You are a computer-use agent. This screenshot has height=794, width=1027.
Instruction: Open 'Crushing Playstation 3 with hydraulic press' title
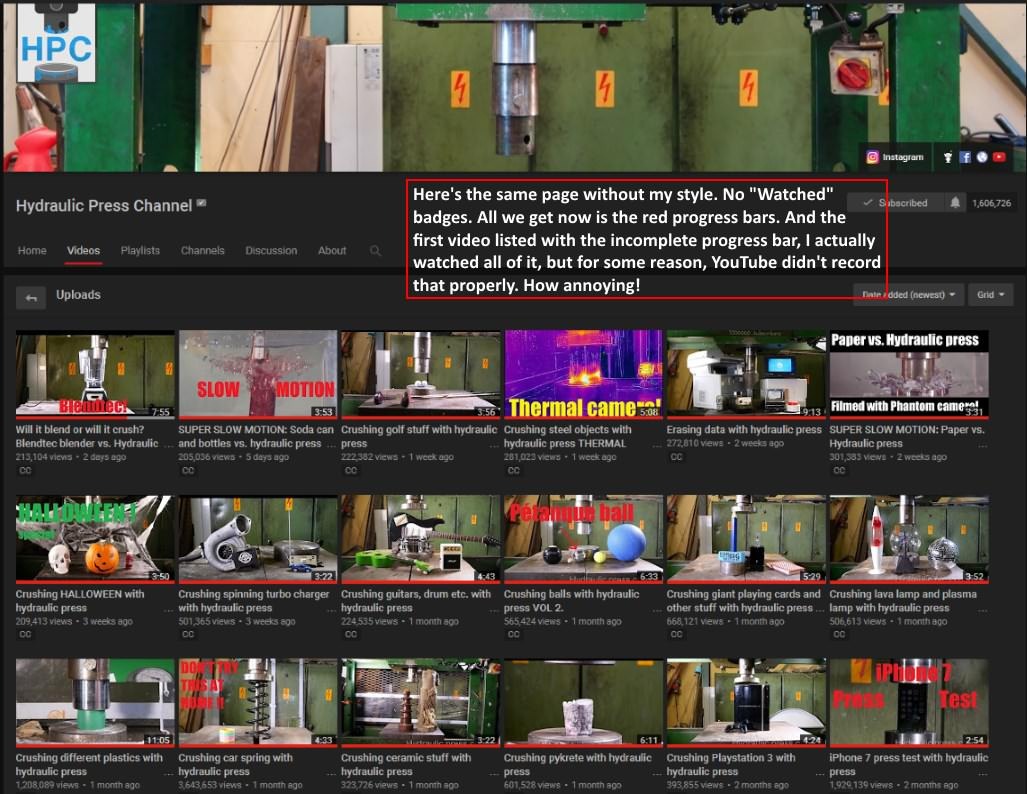click(x=731, y=765)
